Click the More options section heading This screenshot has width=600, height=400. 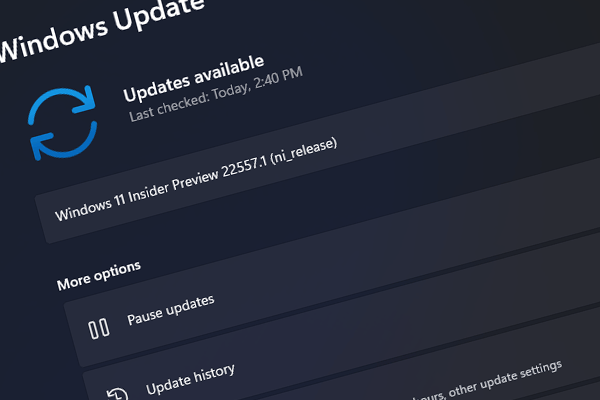99,276
